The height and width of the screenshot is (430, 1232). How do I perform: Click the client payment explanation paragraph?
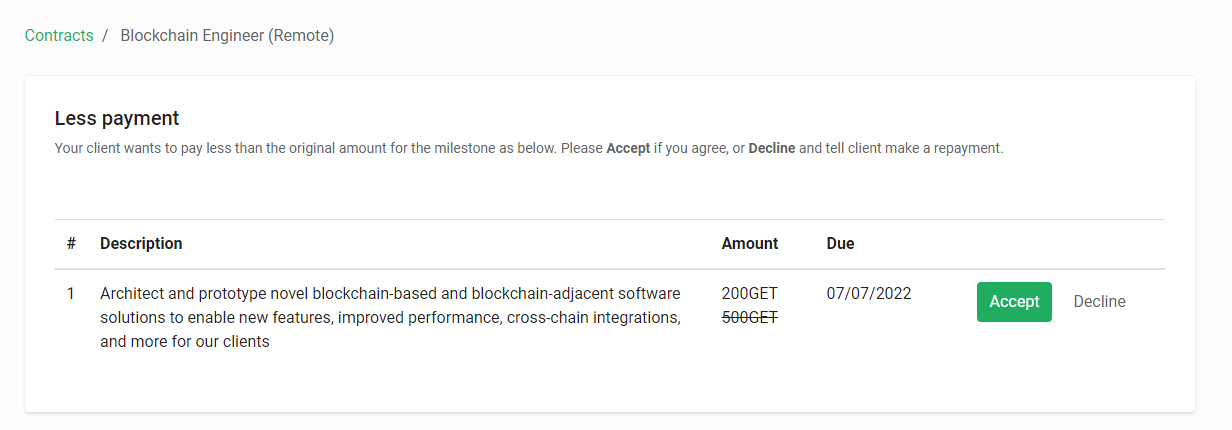[529, 148]
